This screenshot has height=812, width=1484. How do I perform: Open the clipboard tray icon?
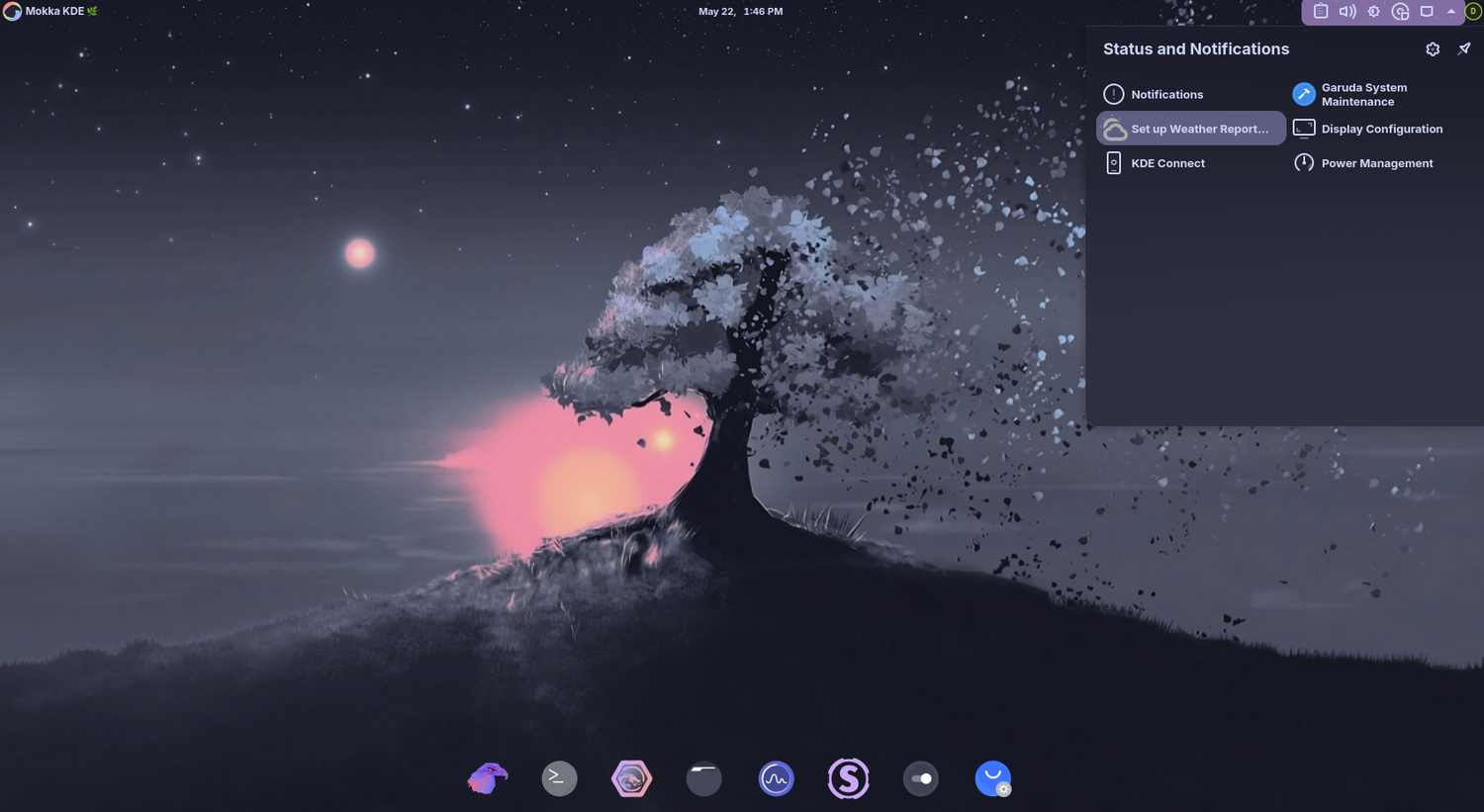(1321, 12)
